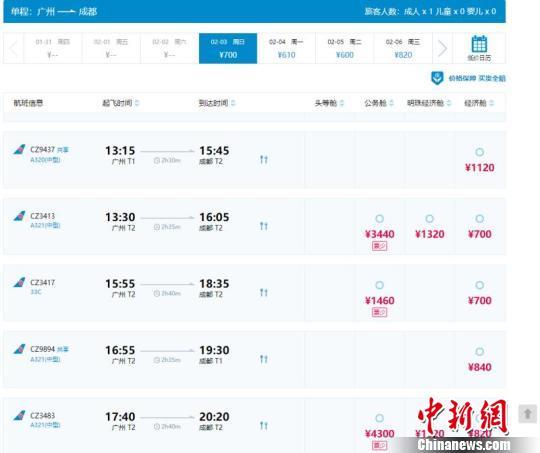540x453 pixels.
Task: Click the meal icon for flight CZ9437
Action: (x=263, y=159)
